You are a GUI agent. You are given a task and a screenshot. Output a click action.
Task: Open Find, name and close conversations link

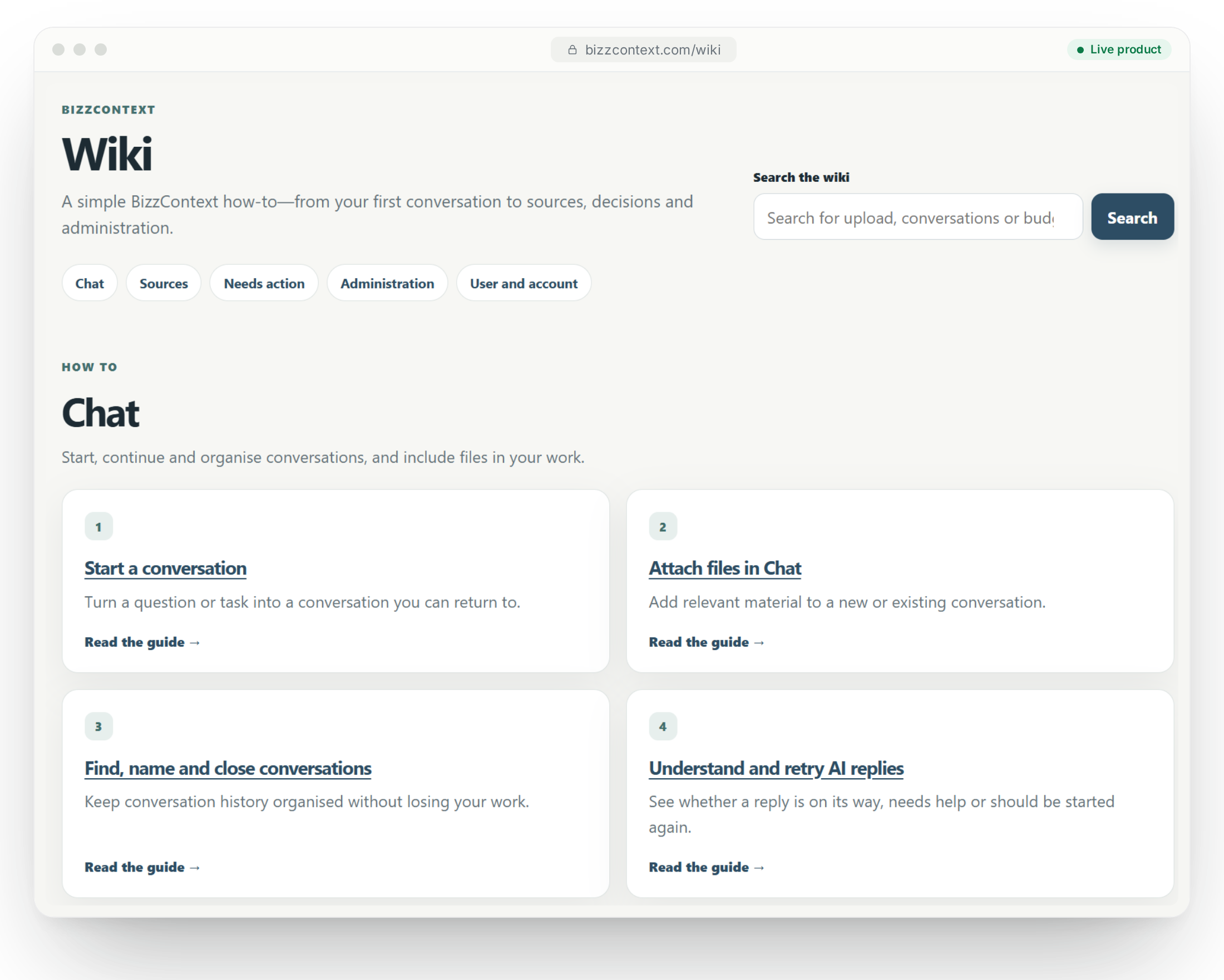[228, 768]
